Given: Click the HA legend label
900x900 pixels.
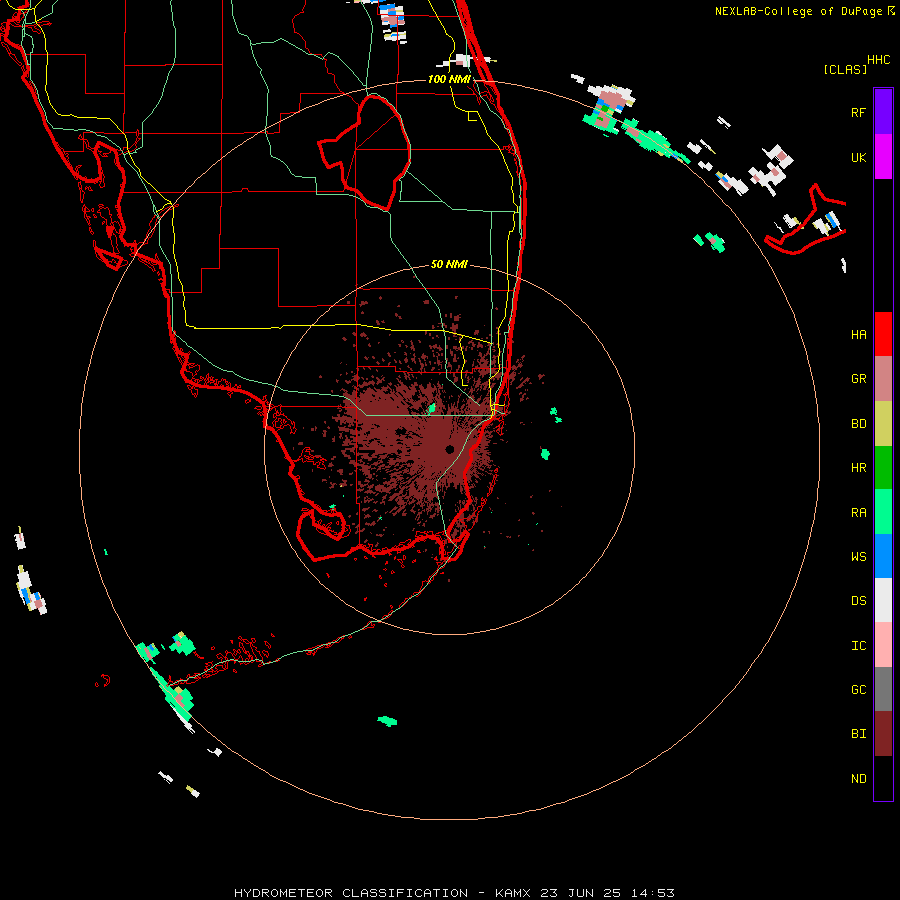Looking at the screenshot, I should coord(858,335).
